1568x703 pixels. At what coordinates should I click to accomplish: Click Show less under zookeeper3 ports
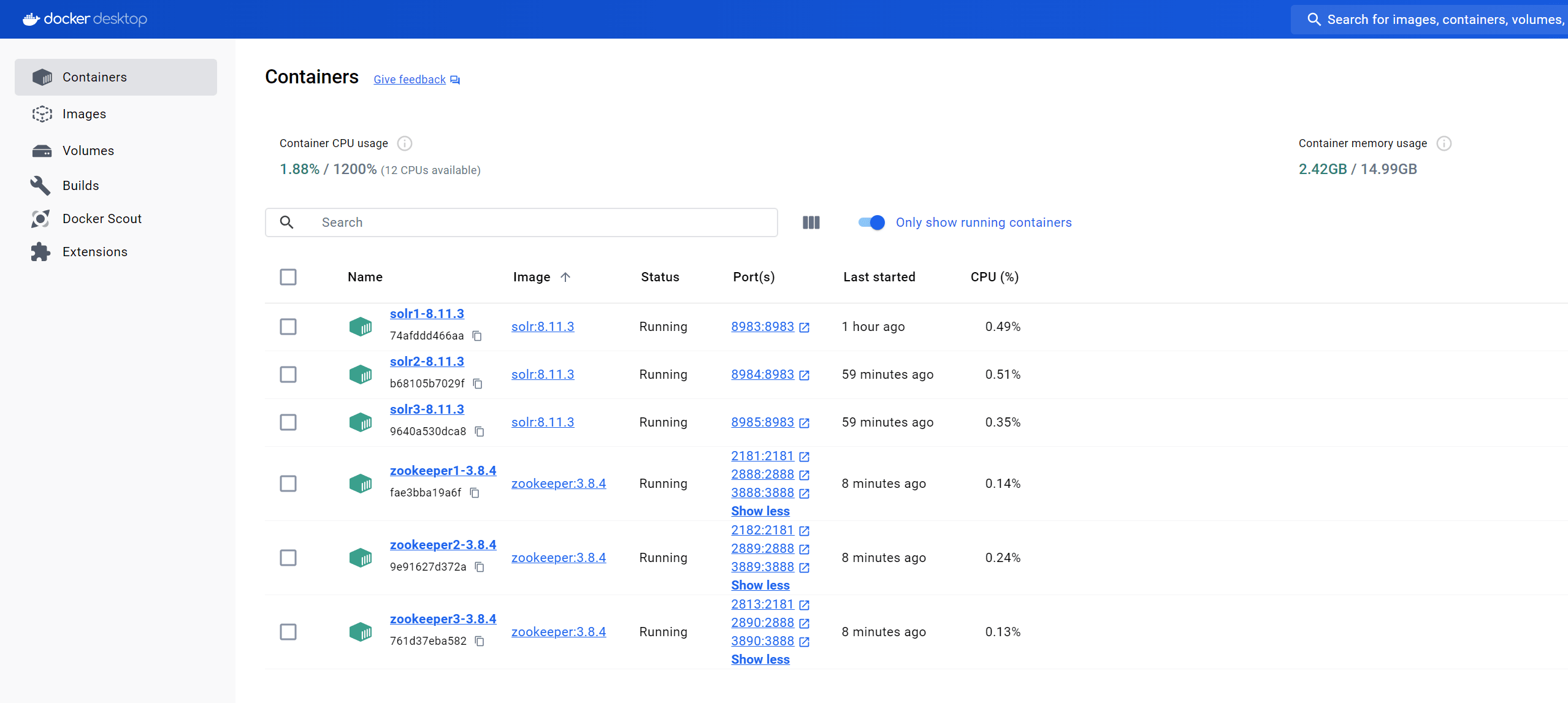(x=760, y=659)
